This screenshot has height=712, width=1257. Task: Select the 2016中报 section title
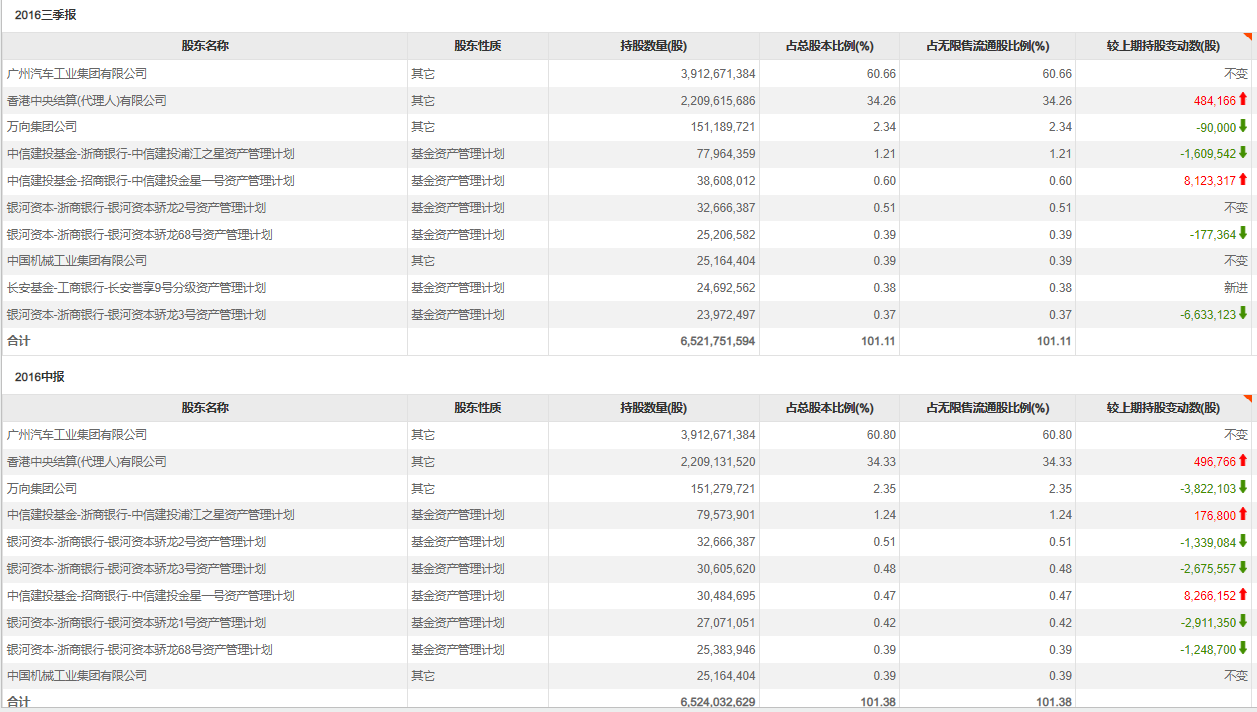click(40, 377)
